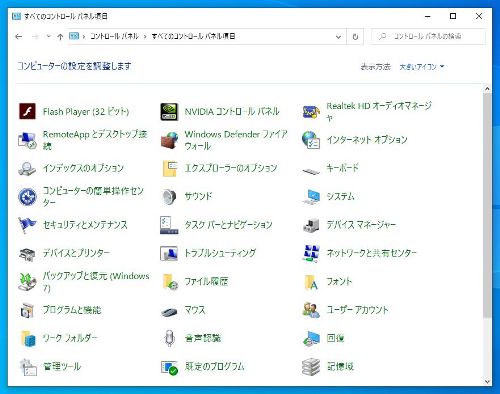
Task: Click the chevron after コントロール パネル breadcrumb
Action: pyautogui.click(x=145, y=36)
